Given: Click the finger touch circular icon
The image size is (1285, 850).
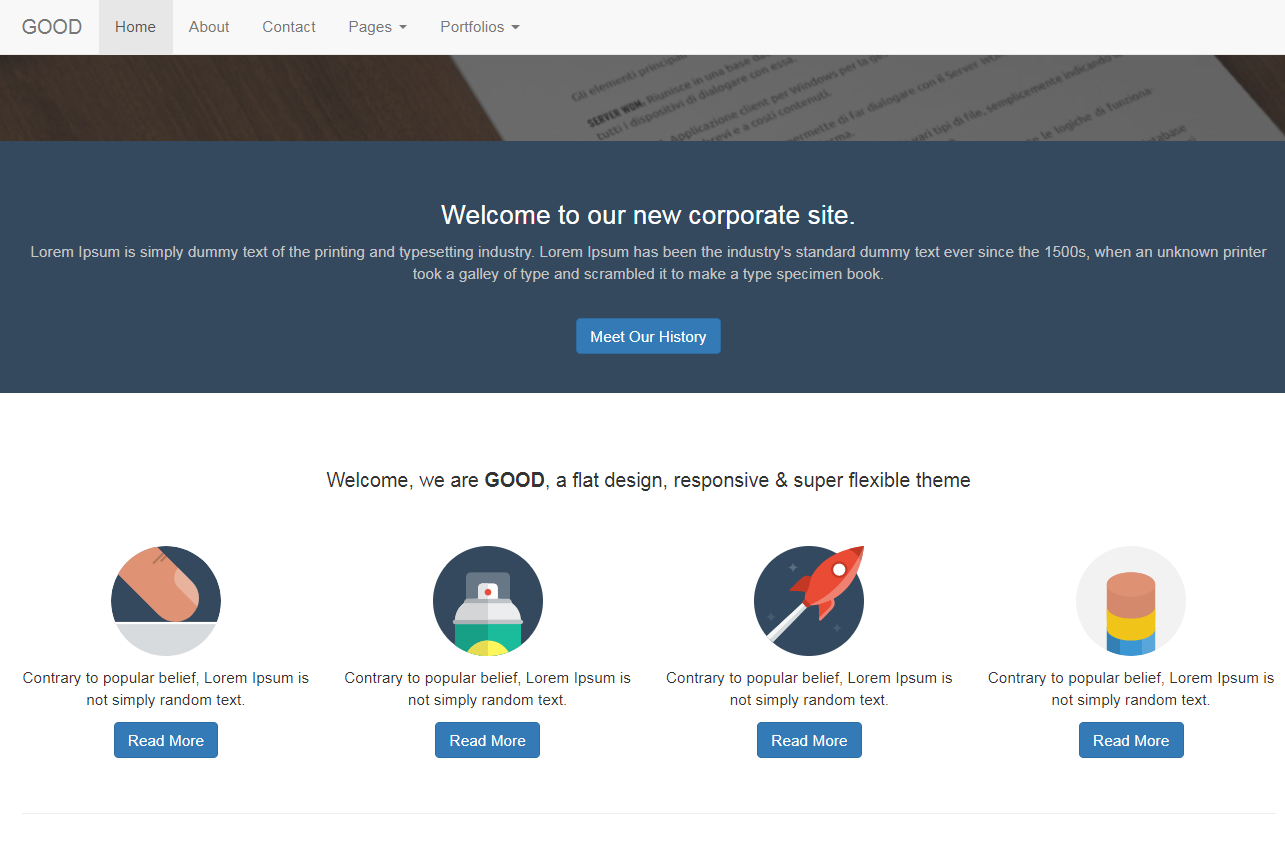Looking at the screenshot, I should click(166, 601).
